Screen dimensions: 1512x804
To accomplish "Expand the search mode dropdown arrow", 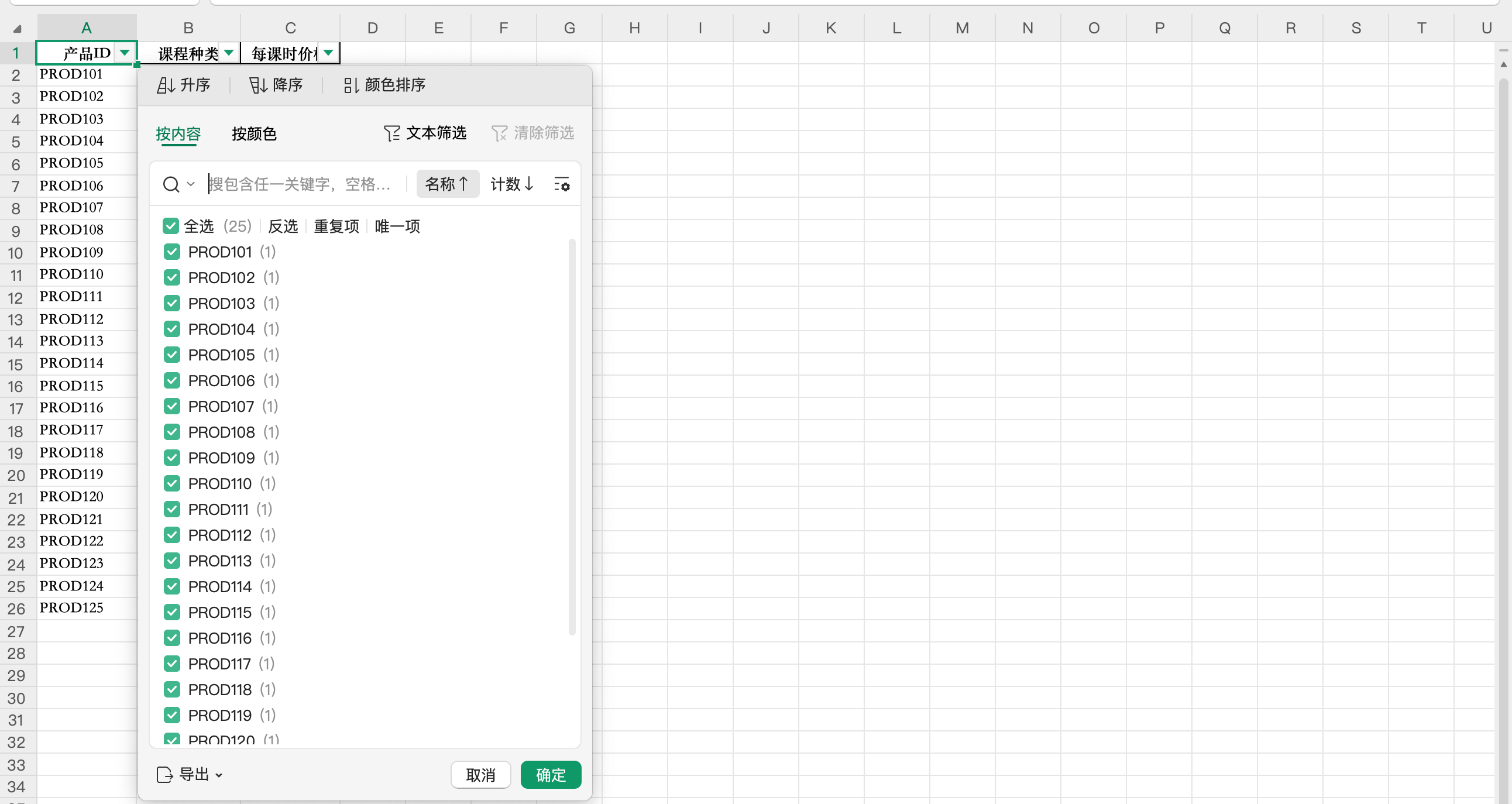I will [191, 184].
